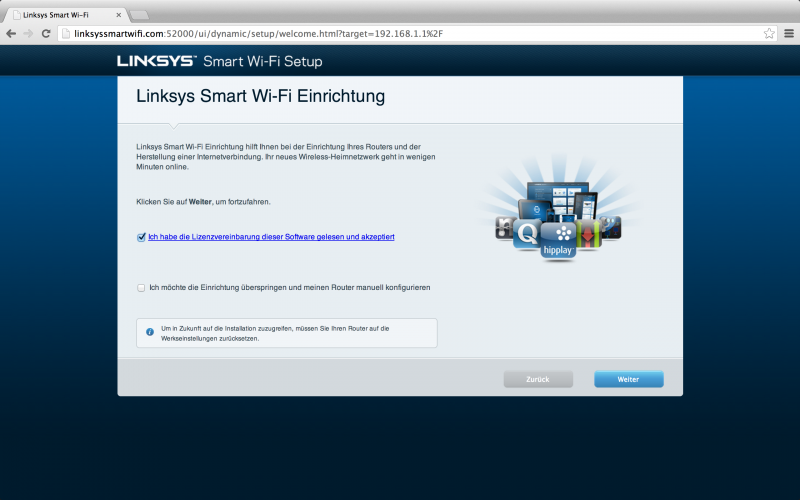Open the Lizenzvereinbarung license agreement link
This screenshot has height=500, width=800.
point(271,237)
